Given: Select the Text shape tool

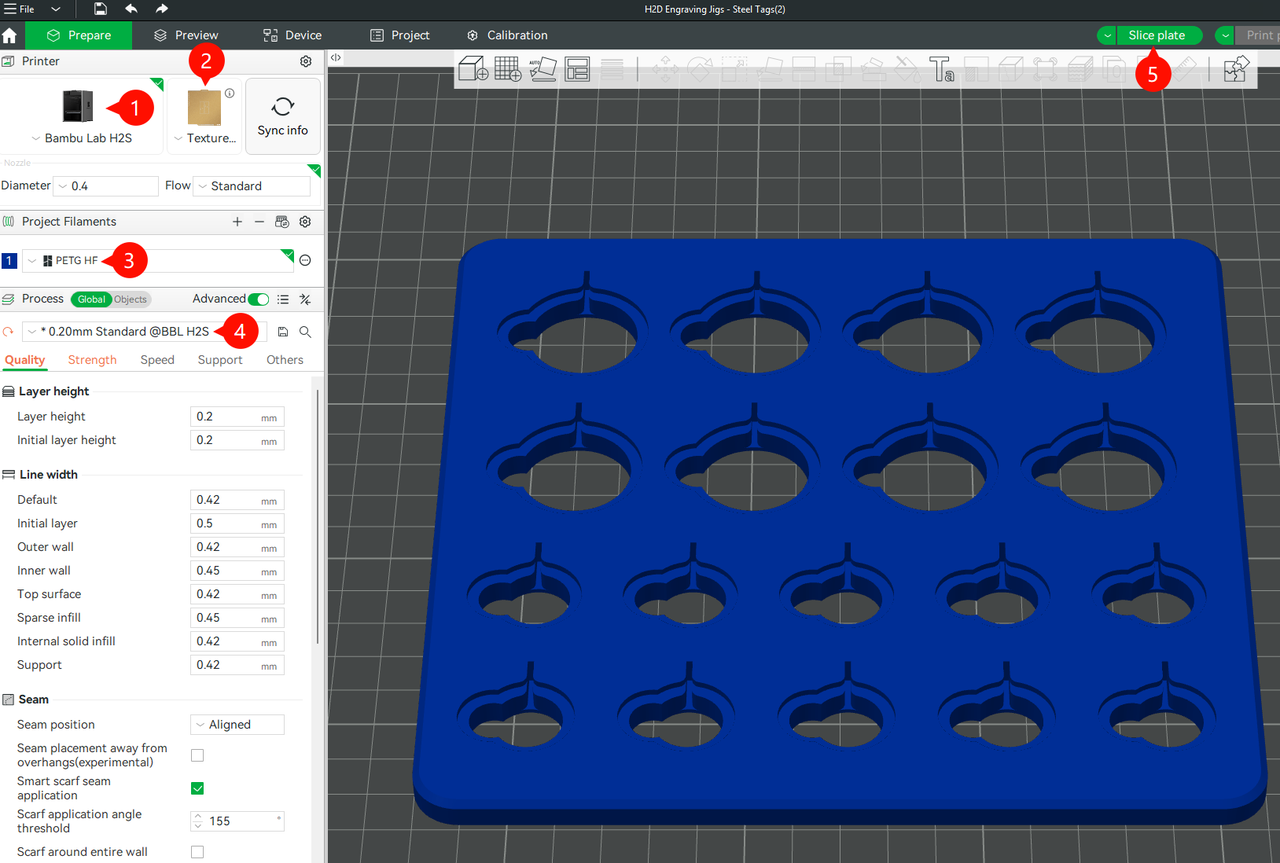Looking at the screenshot, I should tap(941, 69).
